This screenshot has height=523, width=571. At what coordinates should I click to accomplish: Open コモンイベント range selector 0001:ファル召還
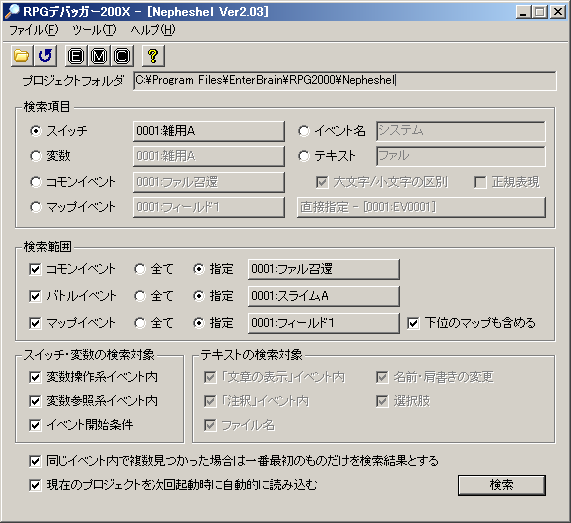tap(324, 269)
